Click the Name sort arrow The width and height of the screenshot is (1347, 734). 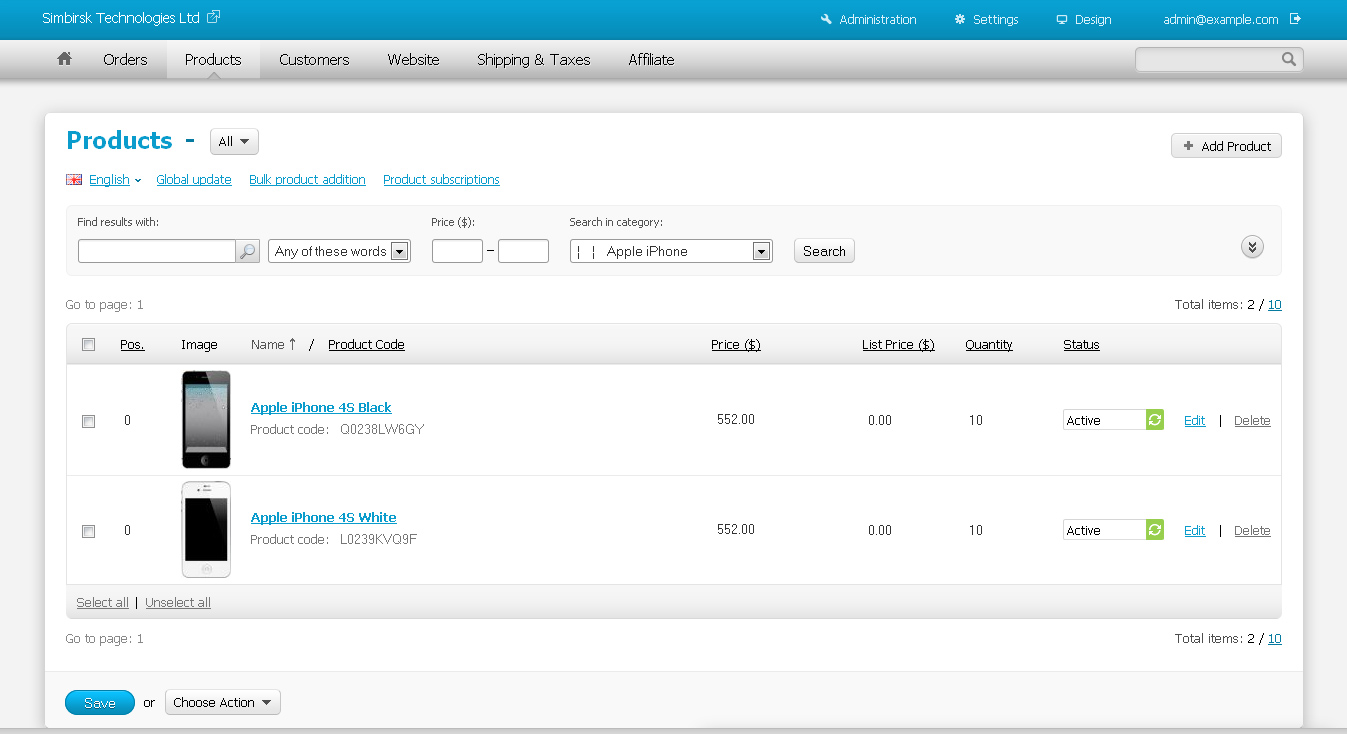pyautogui.click(x=292, y=344)
